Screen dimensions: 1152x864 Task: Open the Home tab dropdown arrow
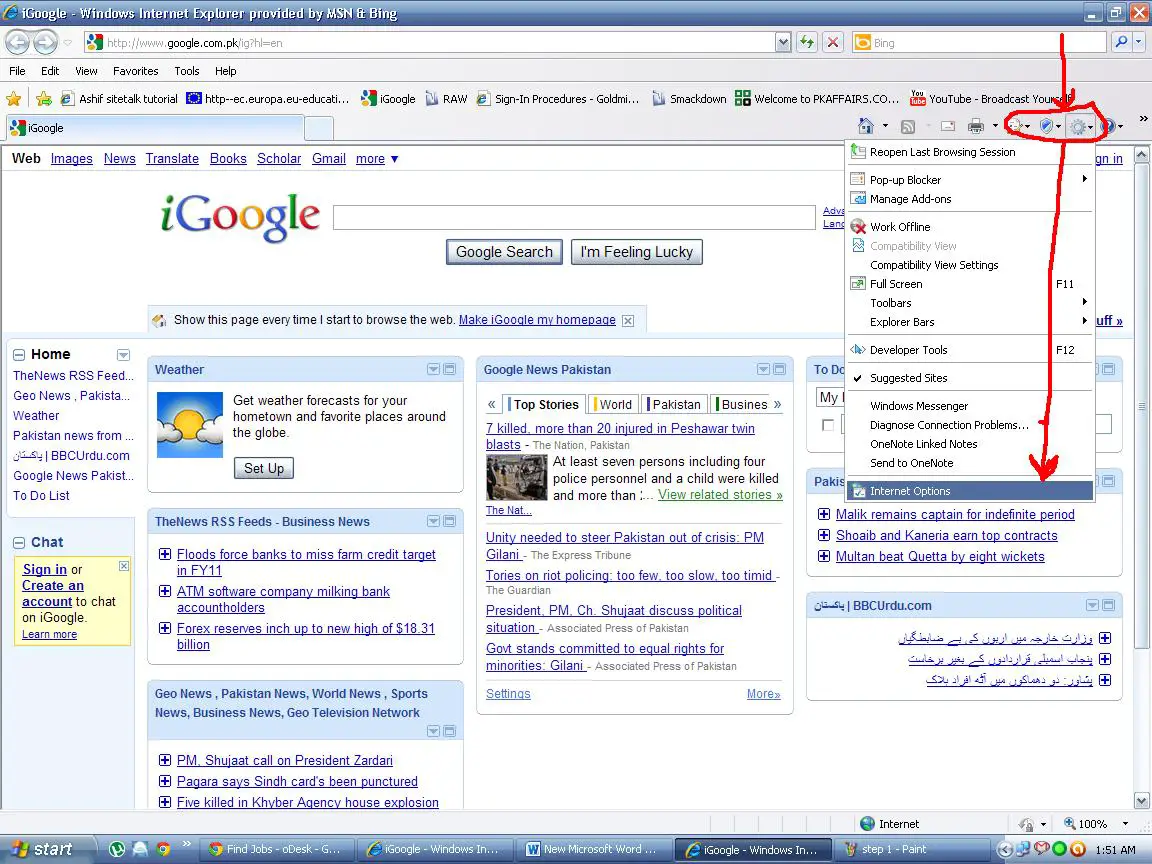(123, 355)
